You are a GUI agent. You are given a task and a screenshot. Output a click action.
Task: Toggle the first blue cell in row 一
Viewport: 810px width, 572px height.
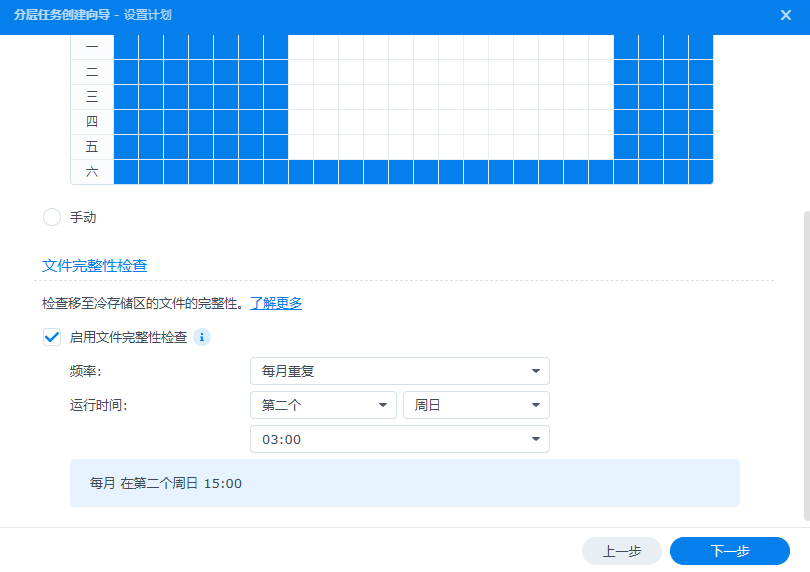(126, 47)
